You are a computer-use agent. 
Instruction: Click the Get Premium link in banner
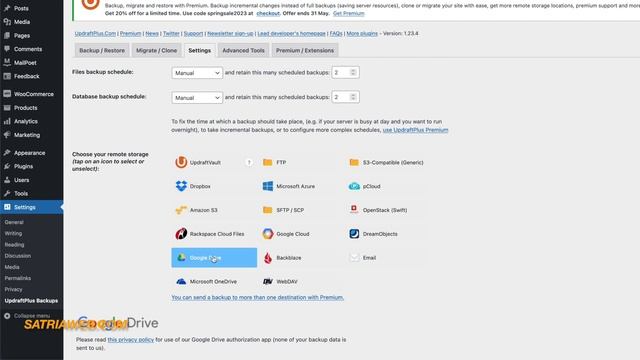click(349, 13)
